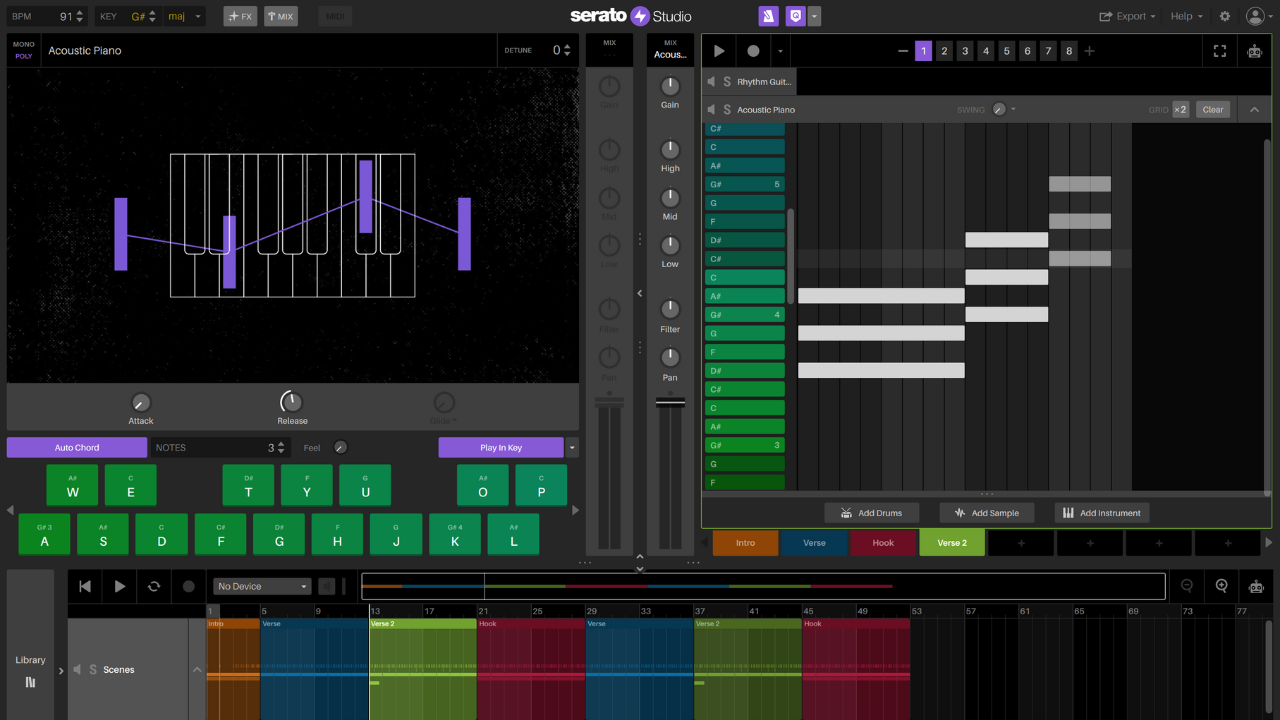Click the play button in the scene player
1280x720 pixels.
[x=719, y=51]
